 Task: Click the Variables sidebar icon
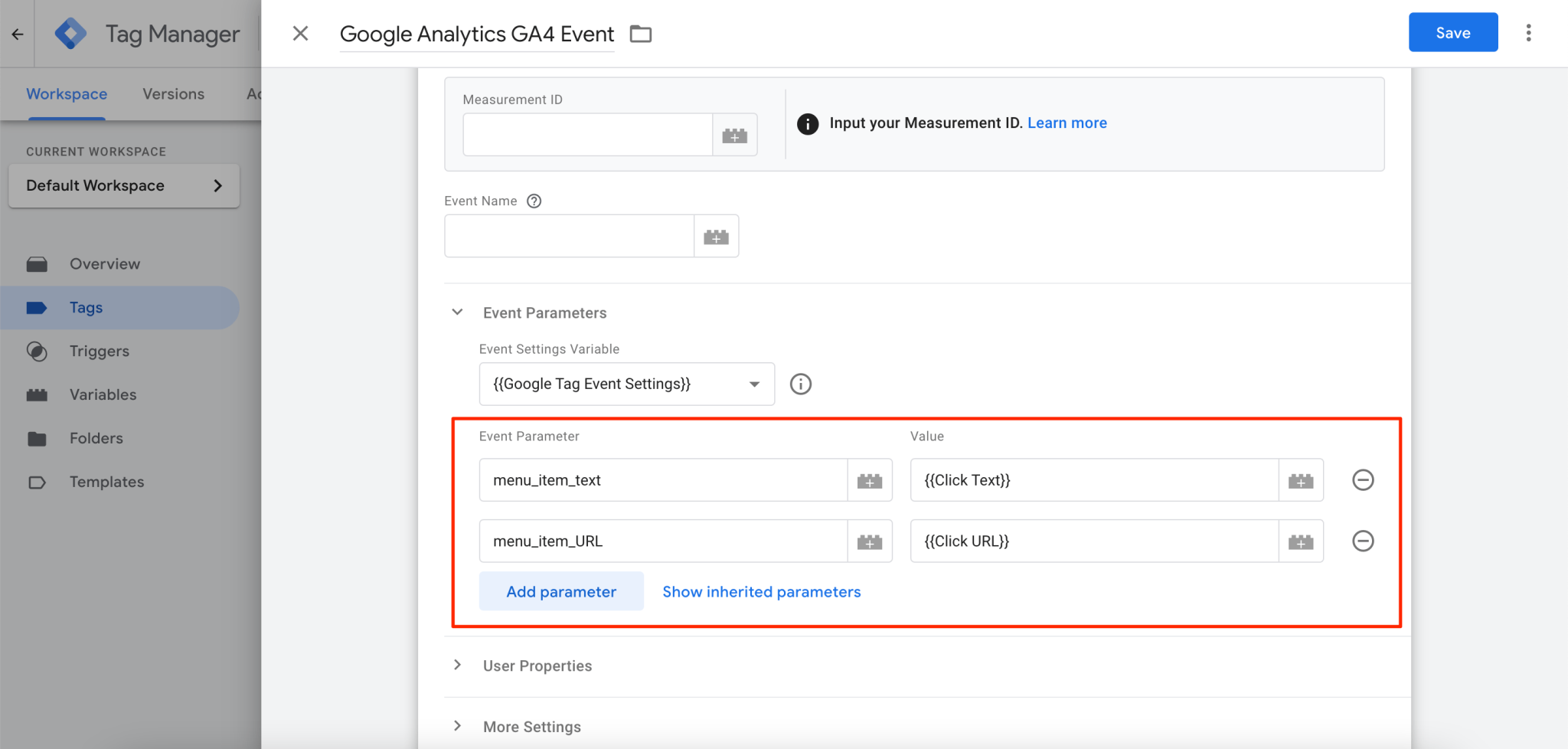pos(38,394)
